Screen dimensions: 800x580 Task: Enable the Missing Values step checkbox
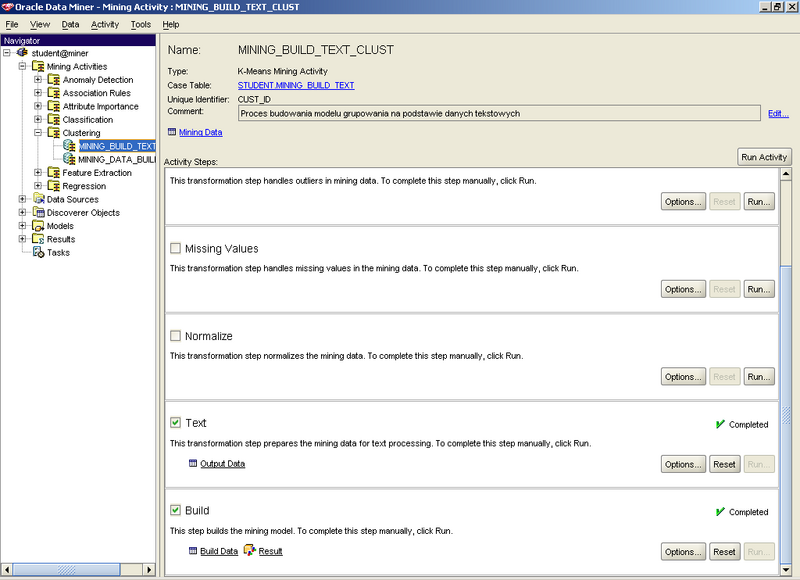176,249
